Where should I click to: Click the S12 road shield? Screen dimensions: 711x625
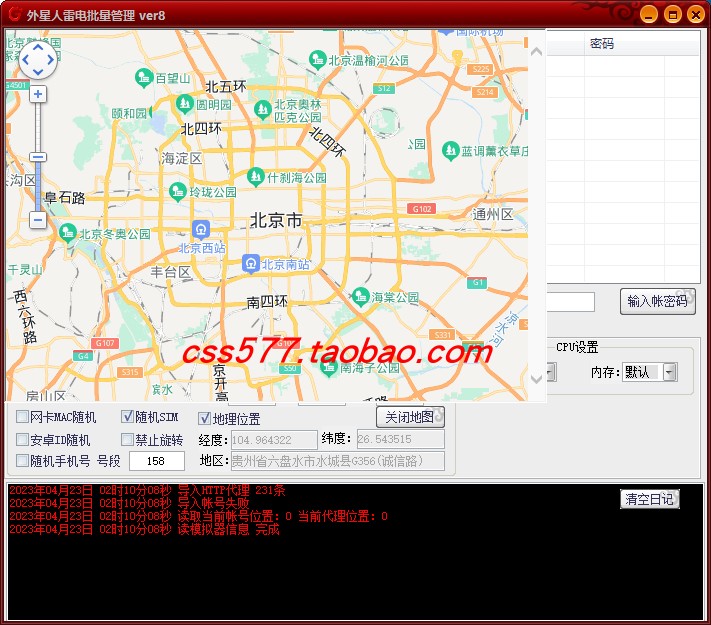(384, 88)
